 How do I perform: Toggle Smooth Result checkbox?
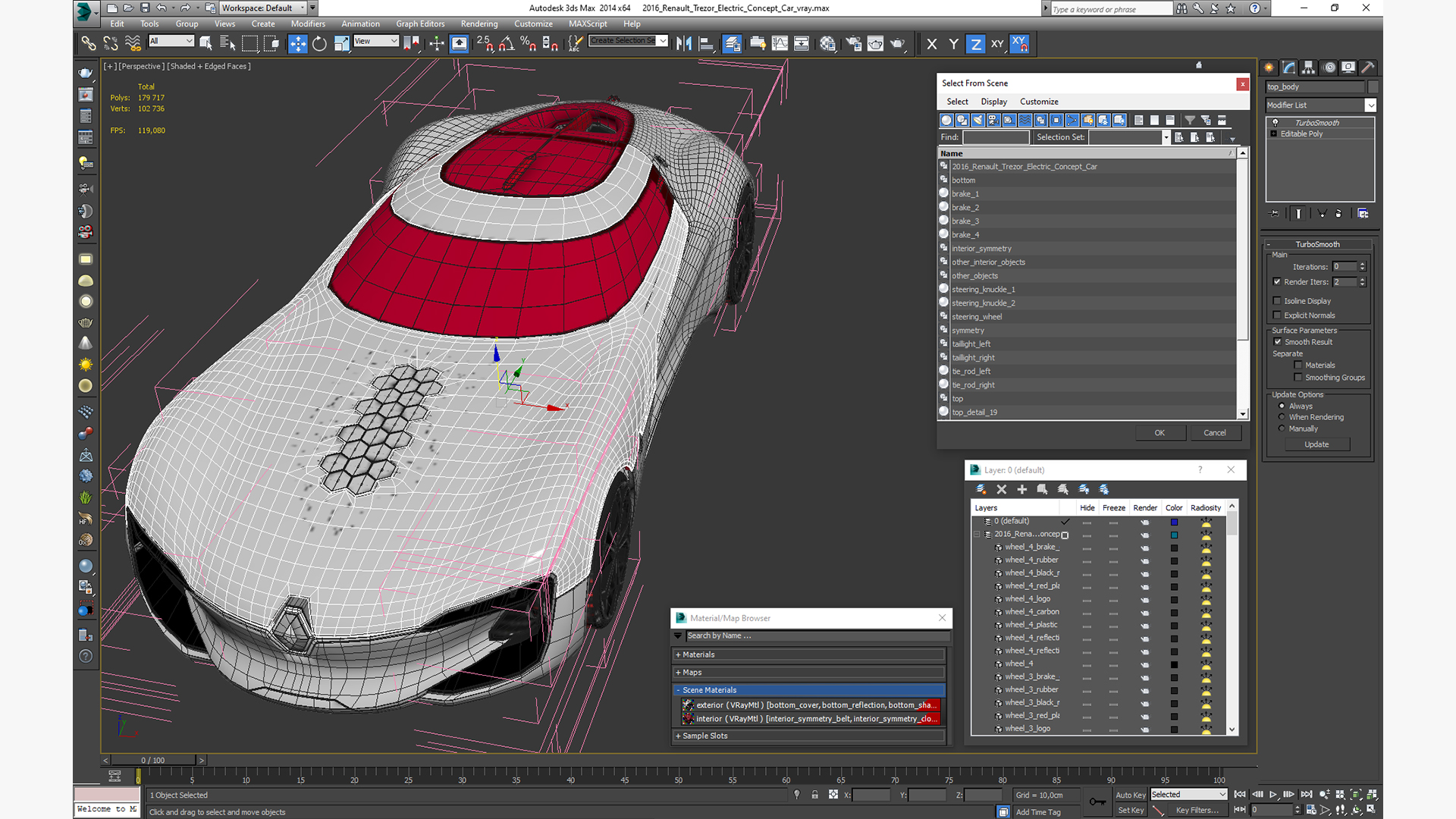coord(1277,342)
